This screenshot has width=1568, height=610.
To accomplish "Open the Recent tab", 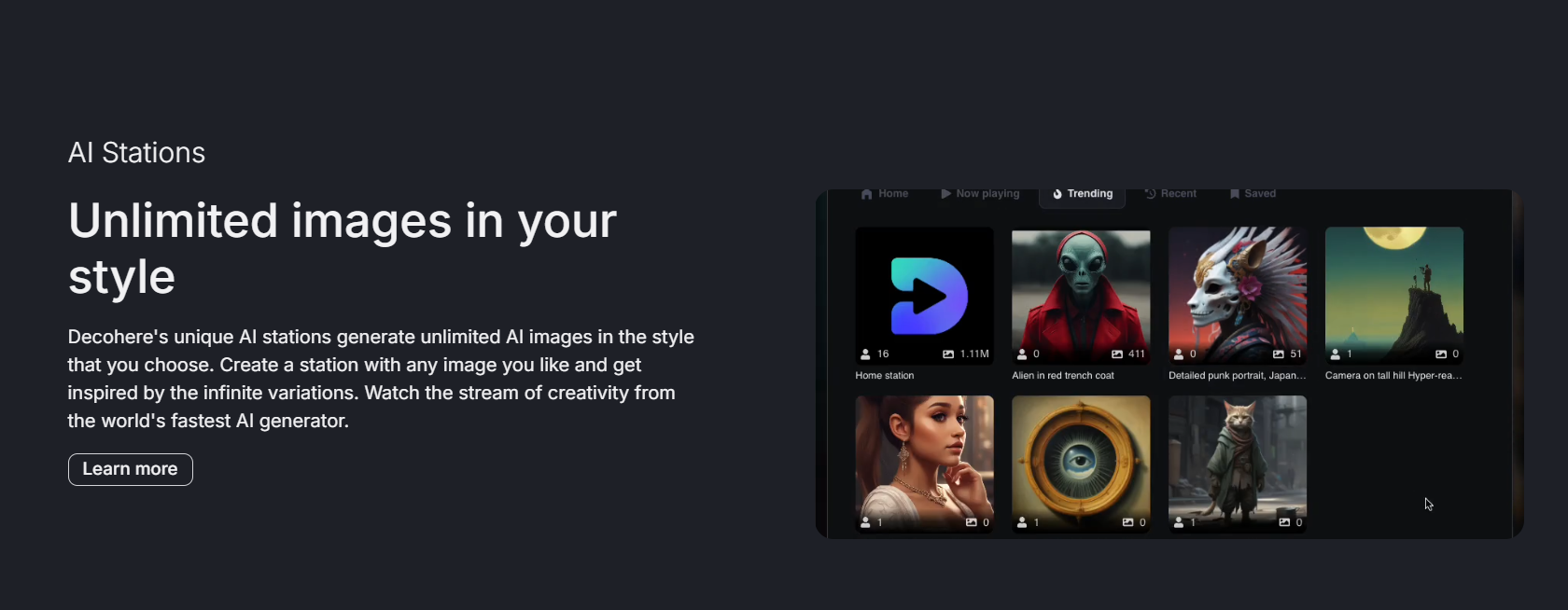I will (1170, 194).
